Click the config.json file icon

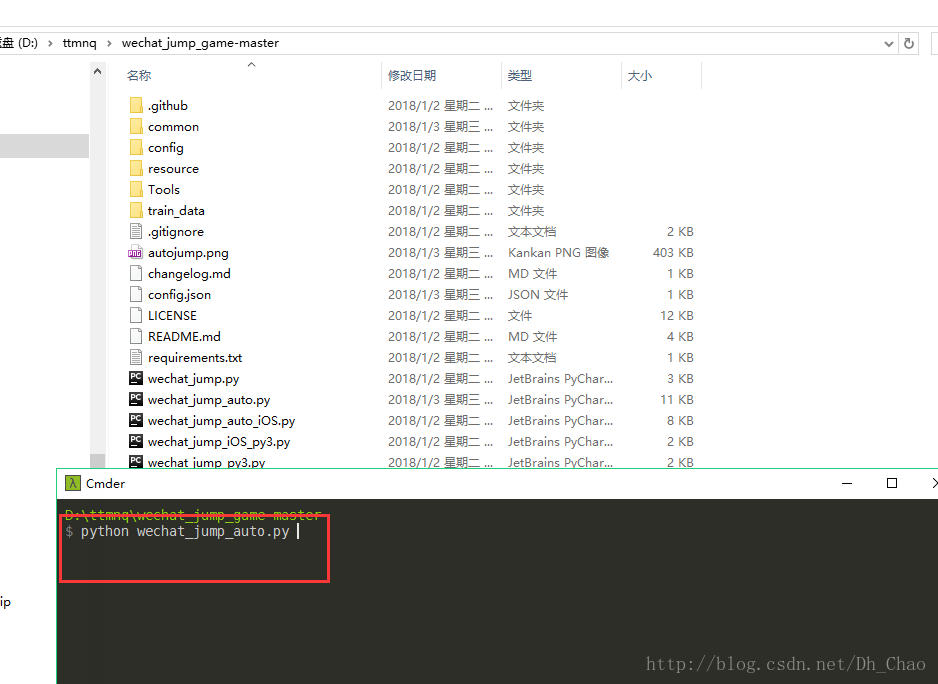[136, 294]
